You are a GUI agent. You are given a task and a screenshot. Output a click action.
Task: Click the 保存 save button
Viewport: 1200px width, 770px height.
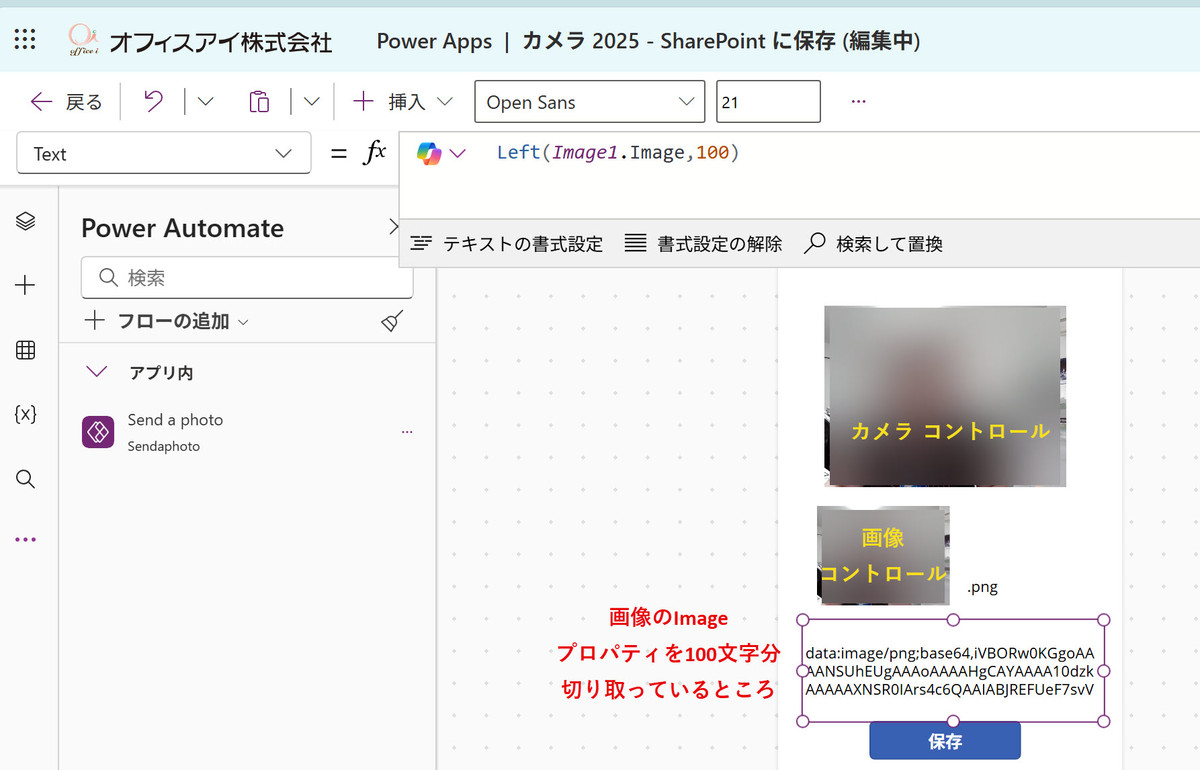(x=945, y=741)
